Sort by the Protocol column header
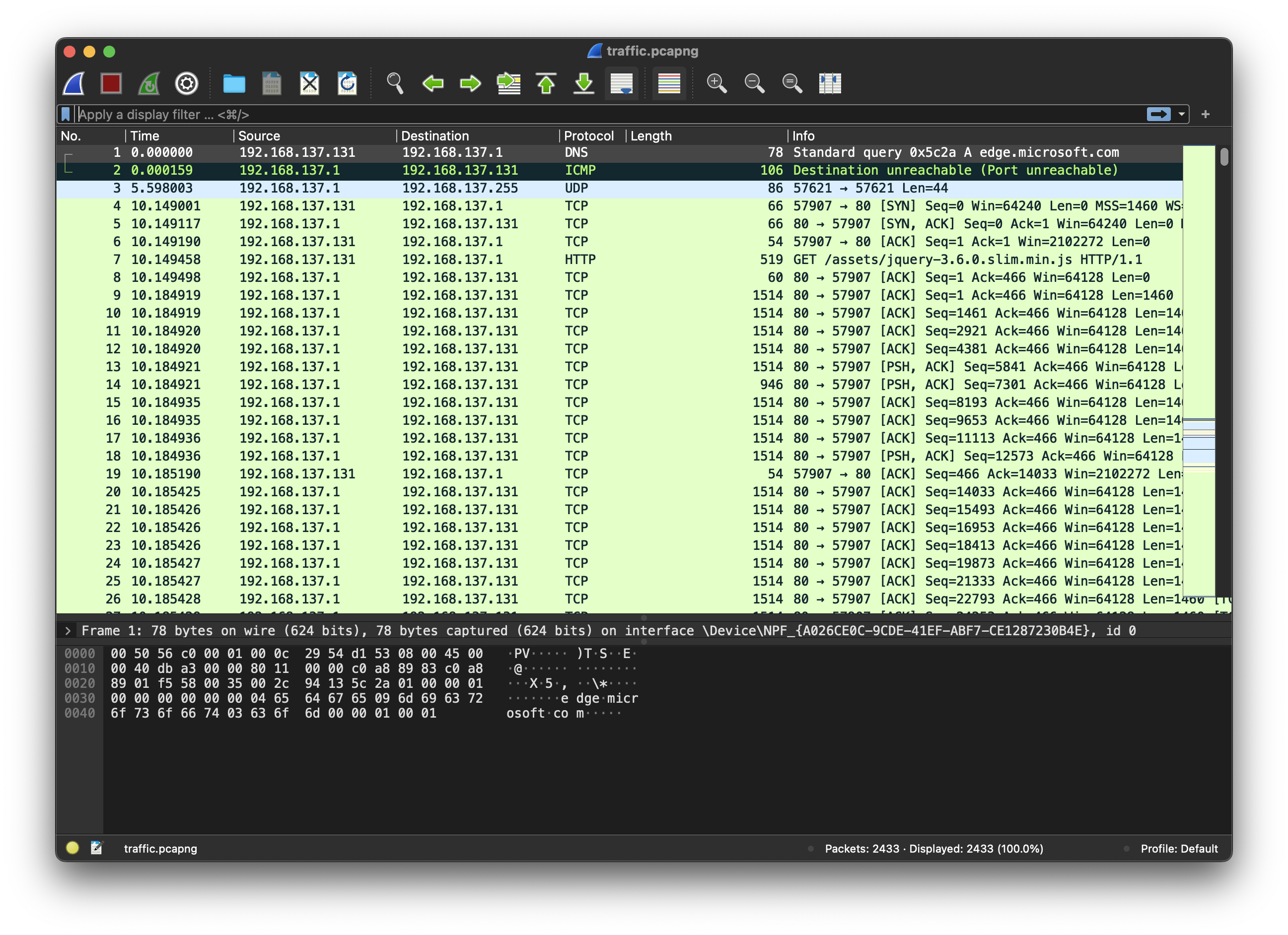The height and width of the screenshot is (935, 1288). click(588, 135)
